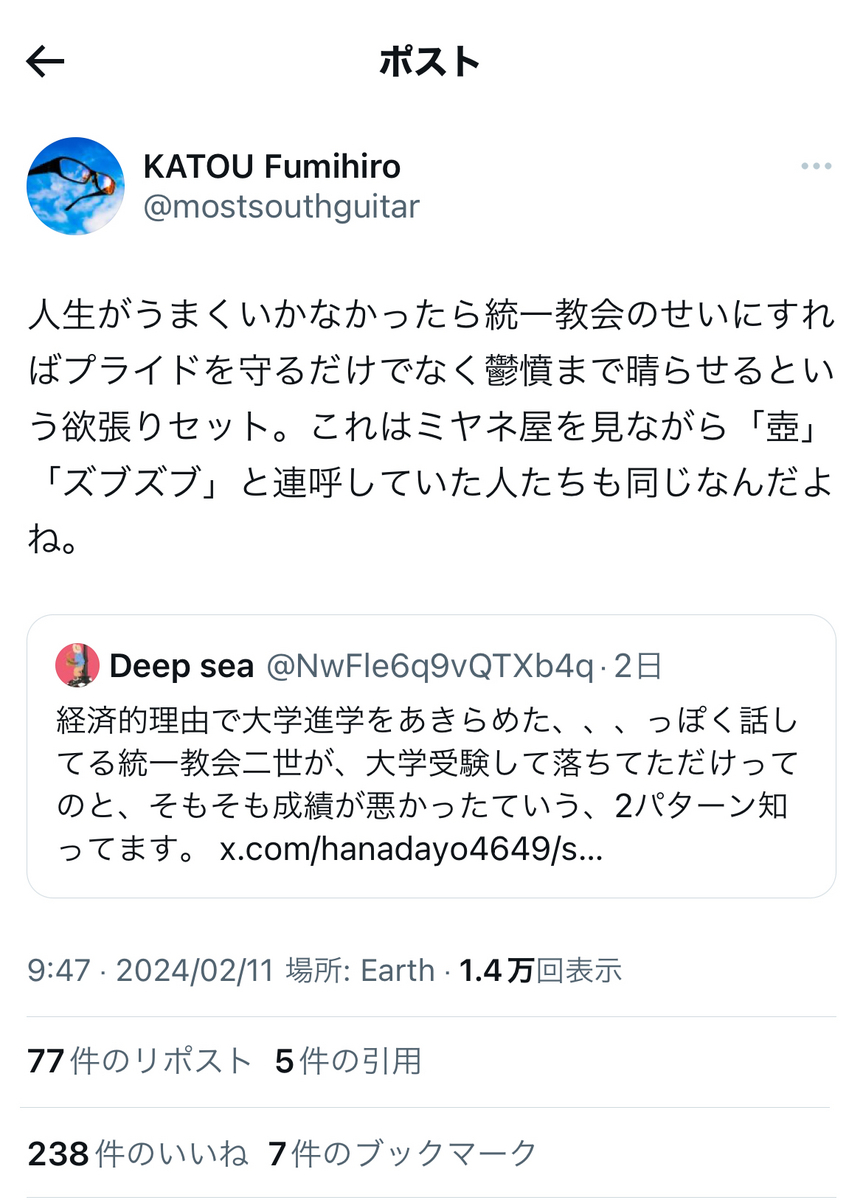The image size is (863, 1200).
Task: View the 5件の引用 list
Action: point(348,1061)
